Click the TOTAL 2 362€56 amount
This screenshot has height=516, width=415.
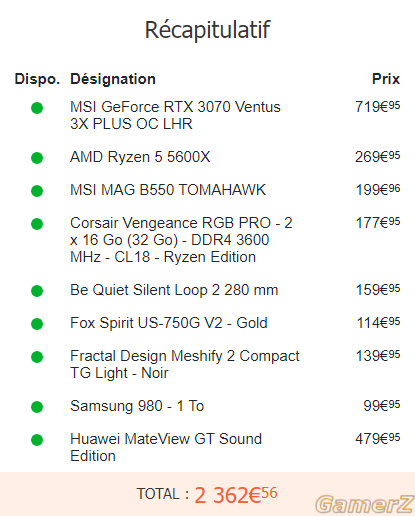point(236,495)
